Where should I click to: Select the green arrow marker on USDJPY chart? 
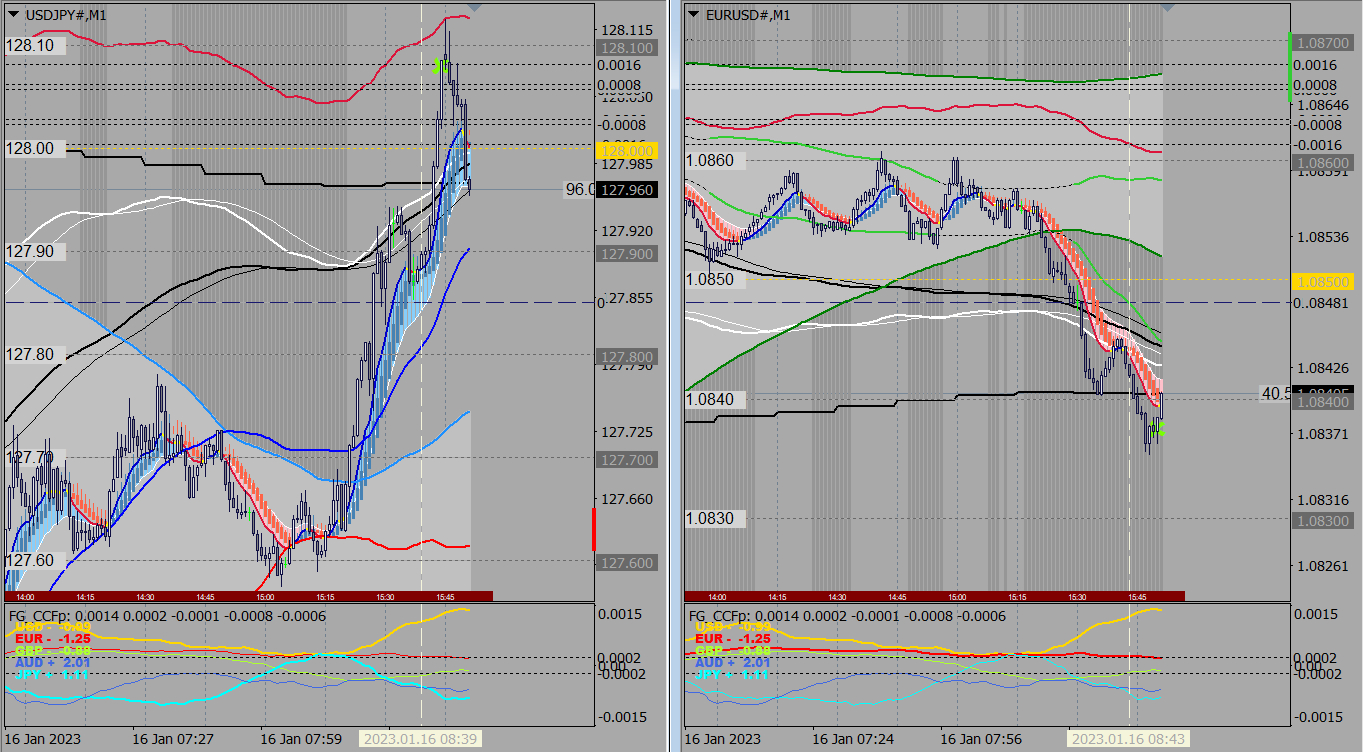tap(438, 67)
